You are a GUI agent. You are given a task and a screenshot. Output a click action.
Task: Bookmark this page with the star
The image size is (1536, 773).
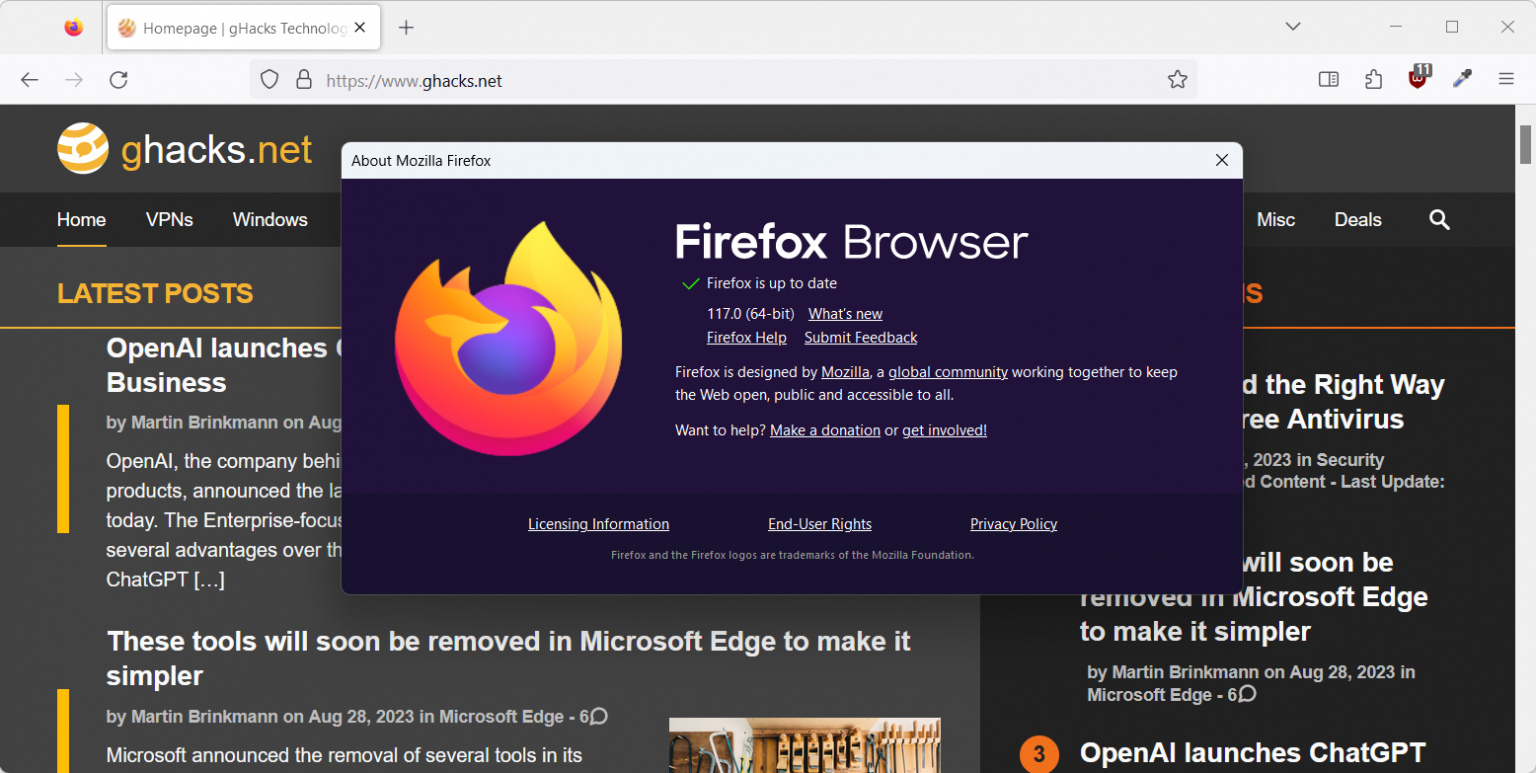1177,80
